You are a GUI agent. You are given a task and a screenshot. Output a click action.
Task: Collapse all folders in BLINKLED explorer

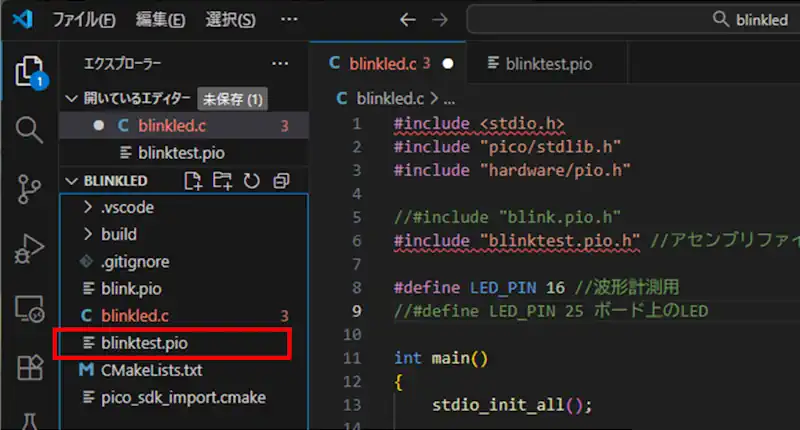pos(281,181)
